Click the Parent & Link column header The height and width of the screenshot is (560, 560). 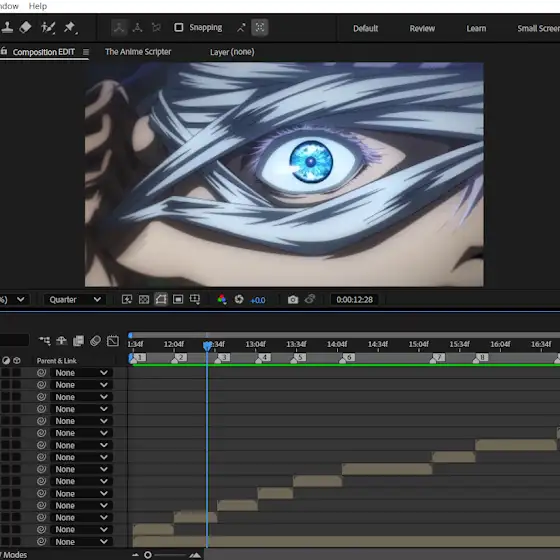pos(56,361)
